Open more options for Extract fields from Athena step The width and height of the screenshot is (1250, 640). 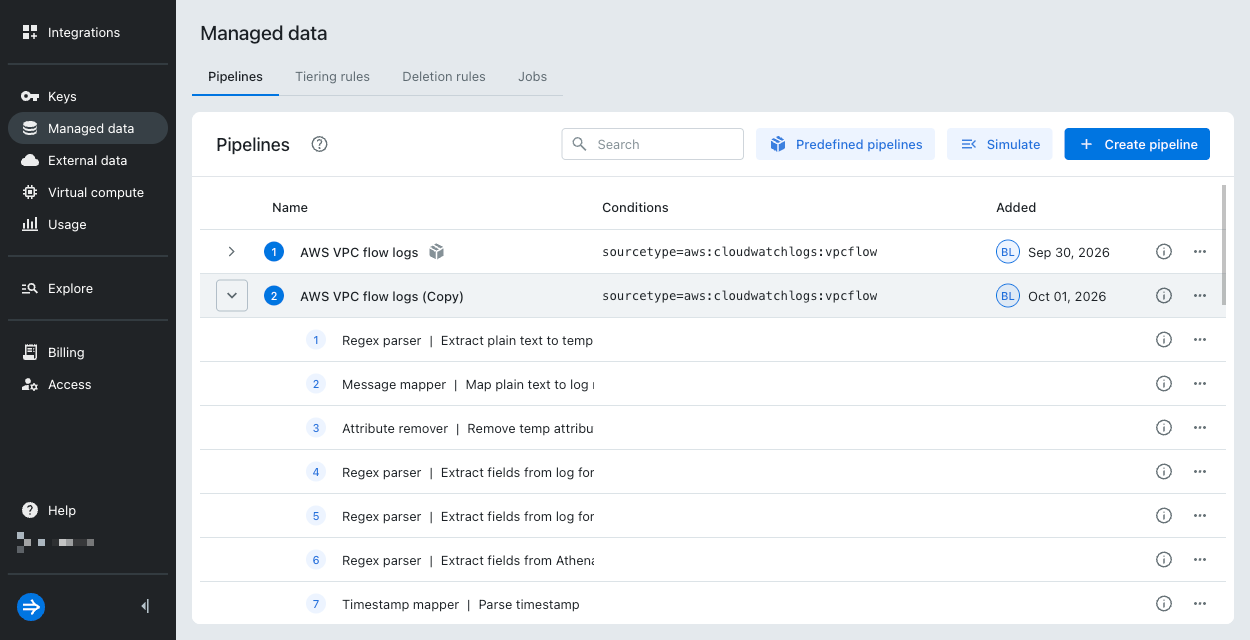tap(1200, 560)
